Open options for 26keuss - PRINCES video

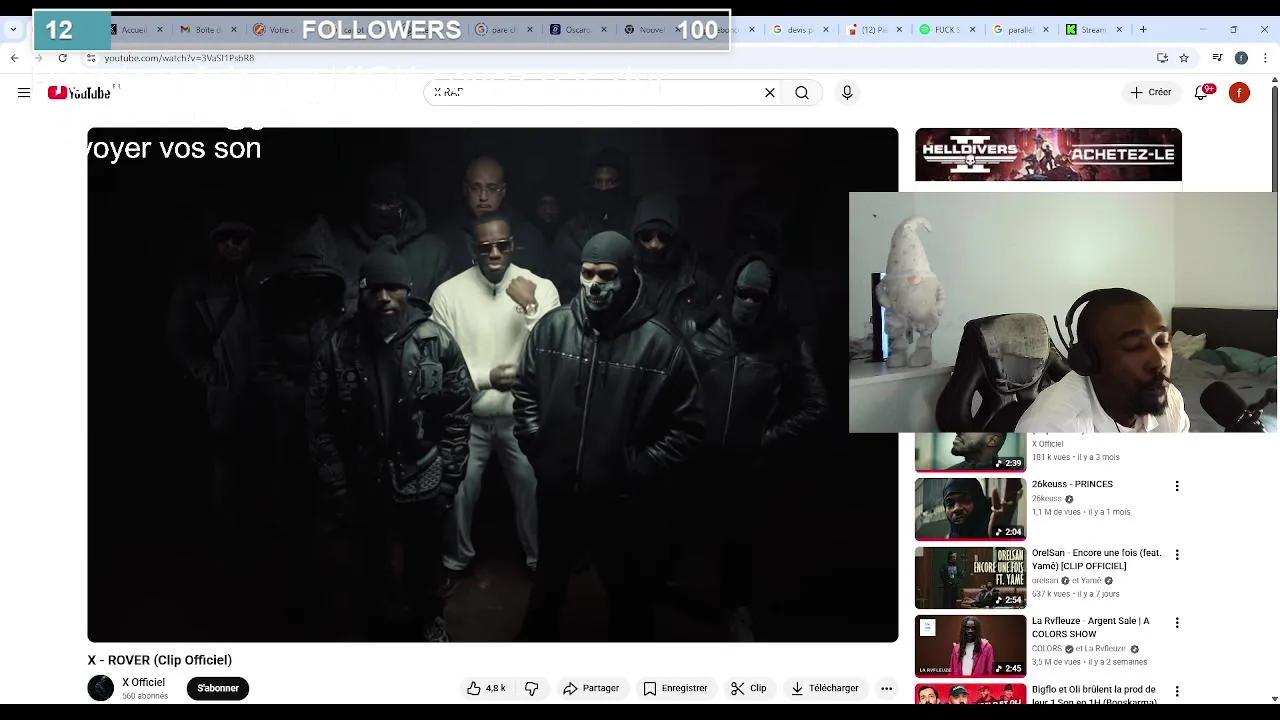[1177, 486]
